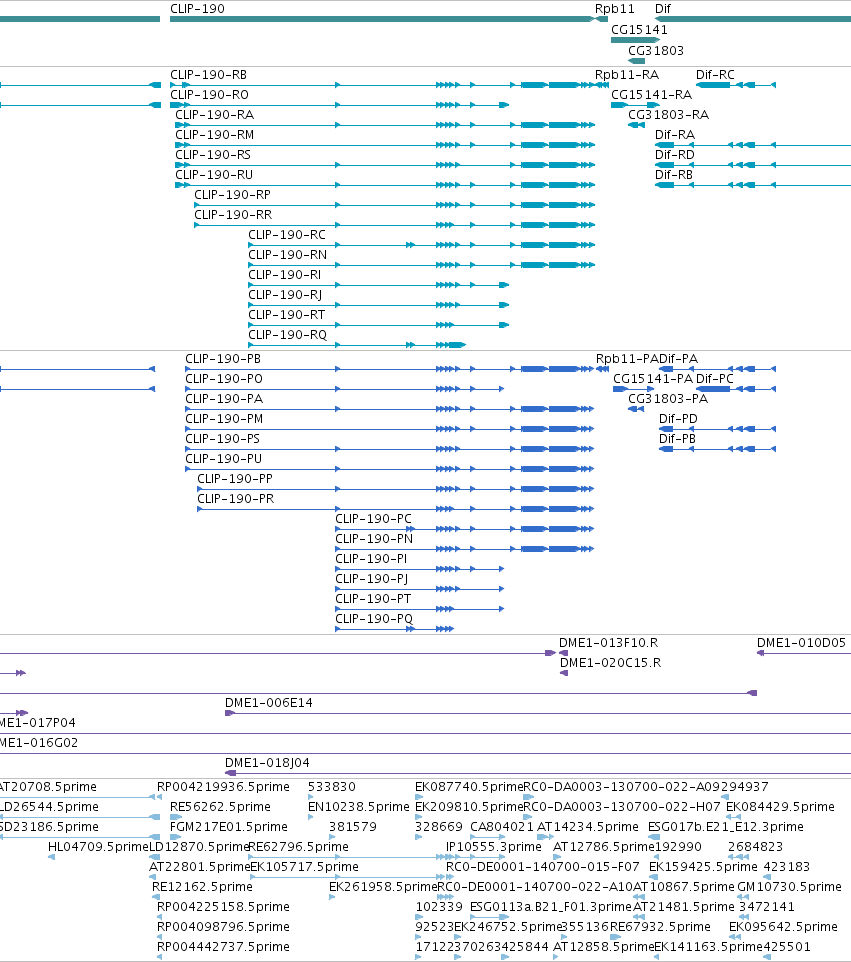Select protein CLIP-190-PP
The height and width of the screenshot is (962, 851).
[234, 479]
